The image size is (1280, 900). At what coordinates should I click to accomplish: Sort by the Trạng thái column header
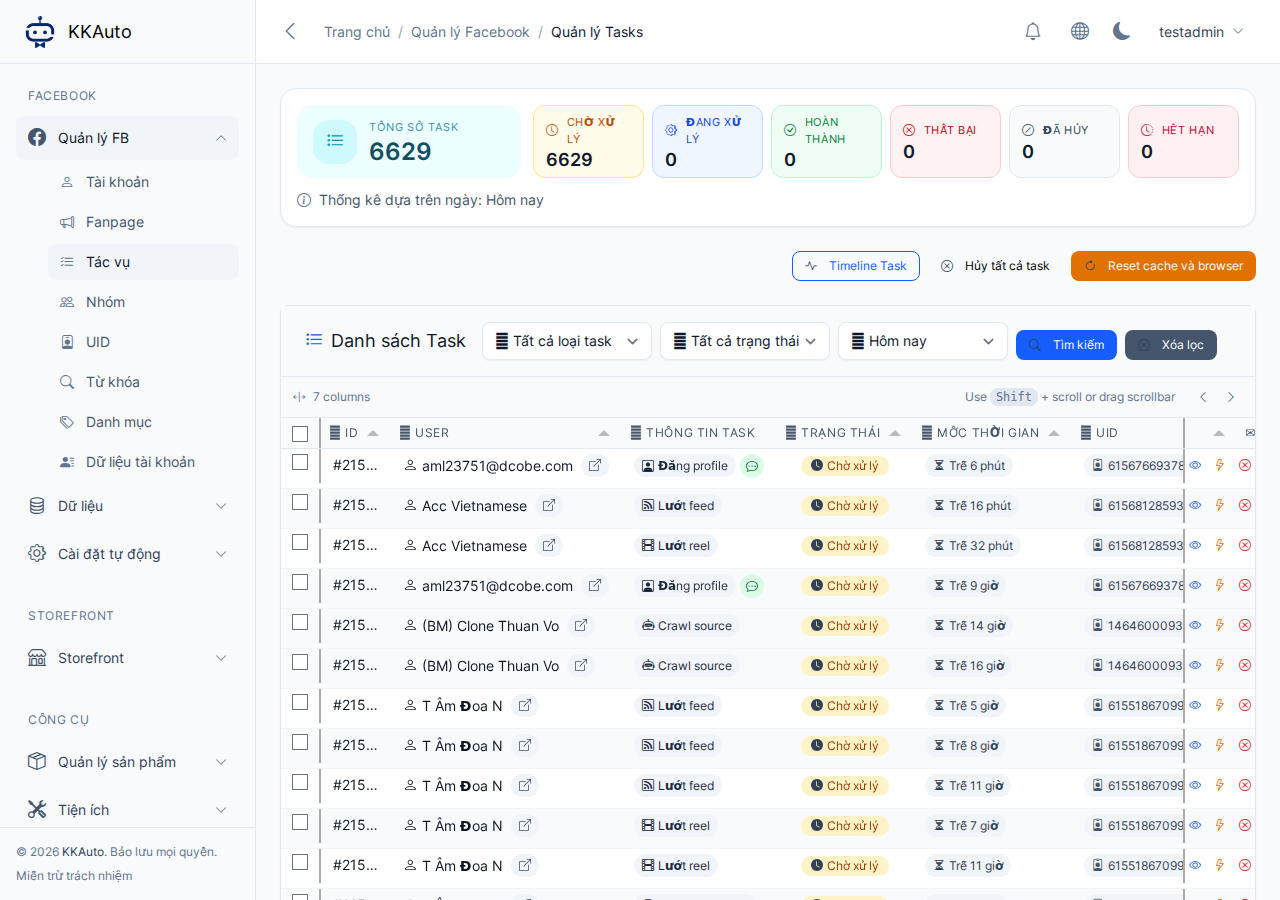coord(841,433)
